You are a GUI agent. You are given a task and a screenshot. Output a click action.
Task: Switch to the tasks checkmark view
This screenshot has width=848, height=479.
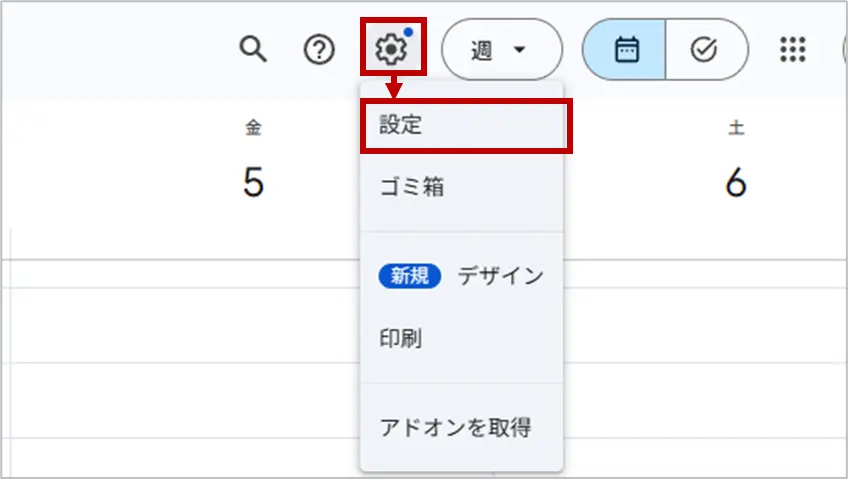click(705, 49)
